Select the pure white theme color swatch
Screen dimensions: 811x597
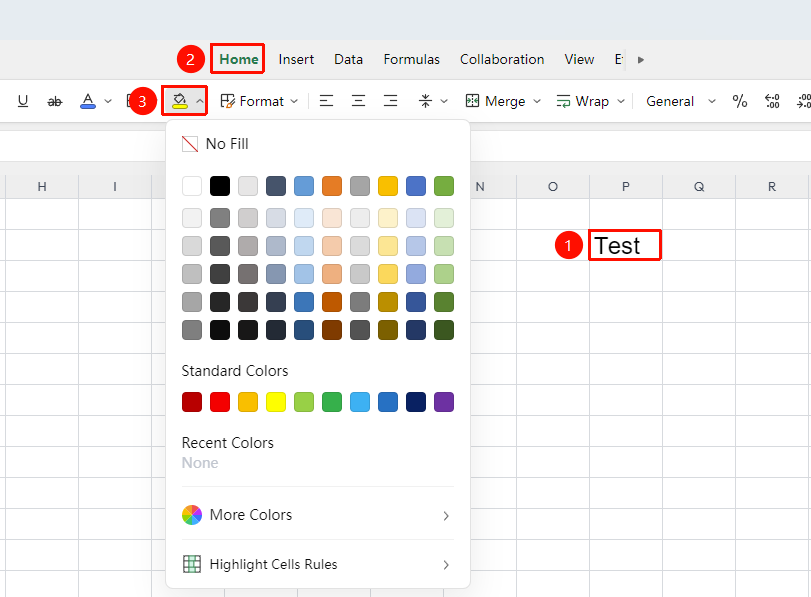192,186
